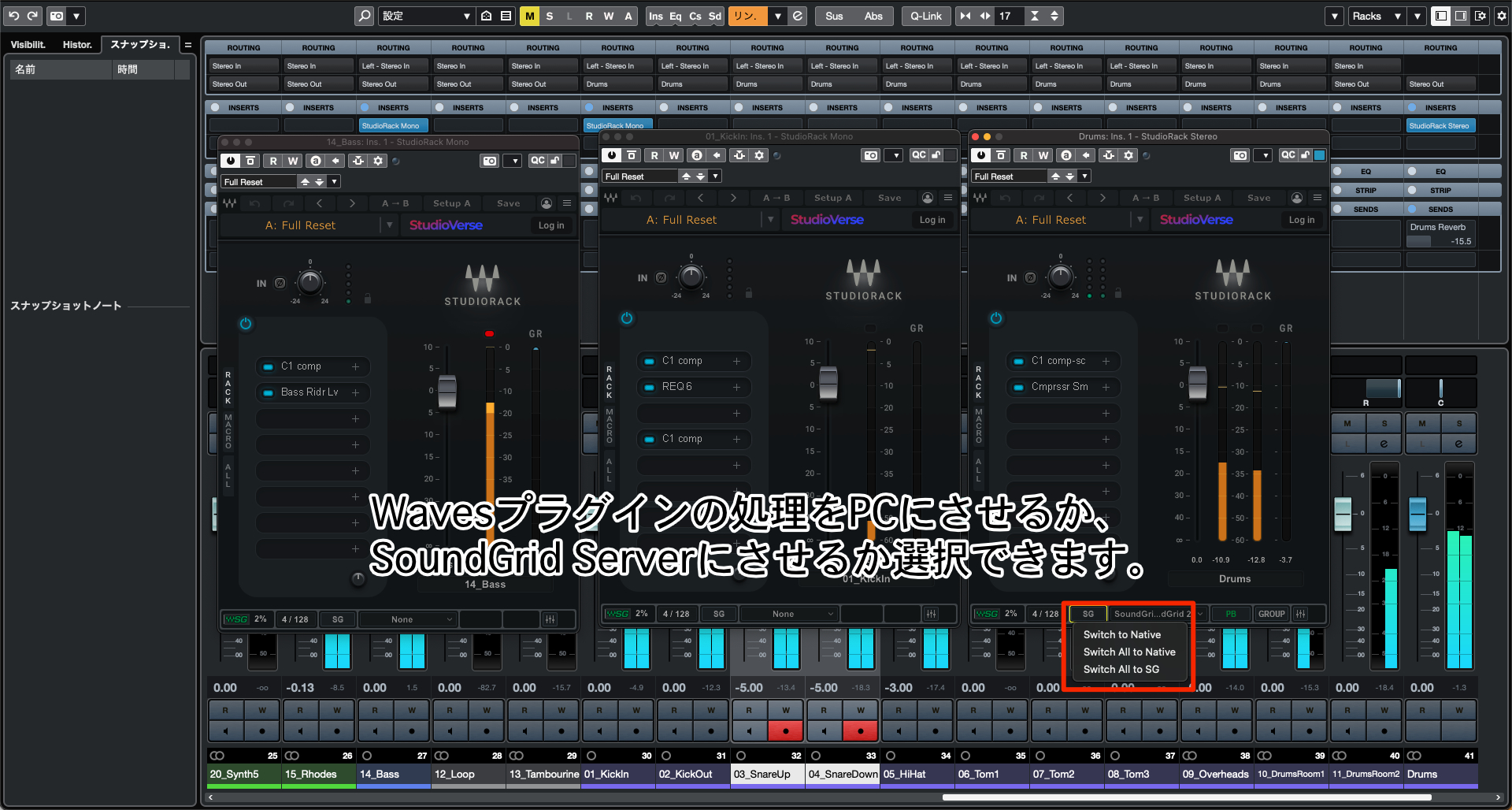Click the StudioVerse Log in button

(x=551, y=225)
